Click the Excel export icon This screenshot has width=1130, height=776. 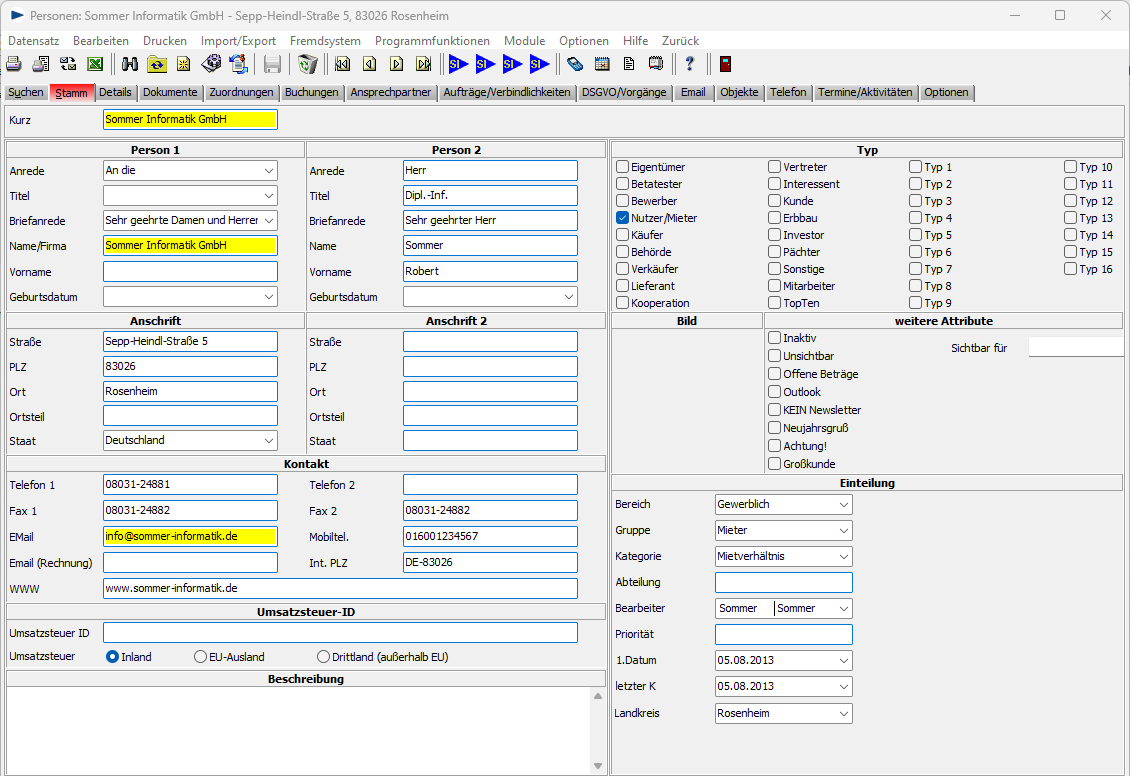coord(95,65)
